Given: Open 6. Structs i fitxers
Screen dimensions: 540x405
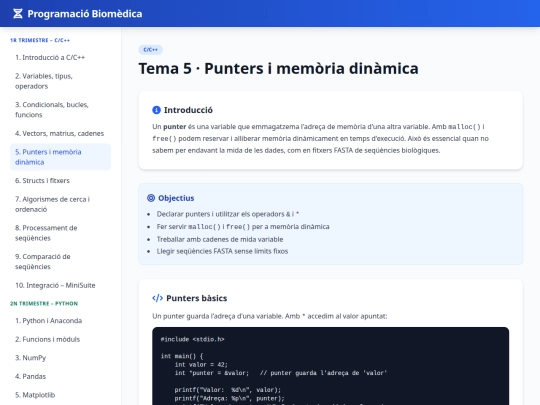Looking at the screenshot, I should pyautogui.click(x=61, y=180).
